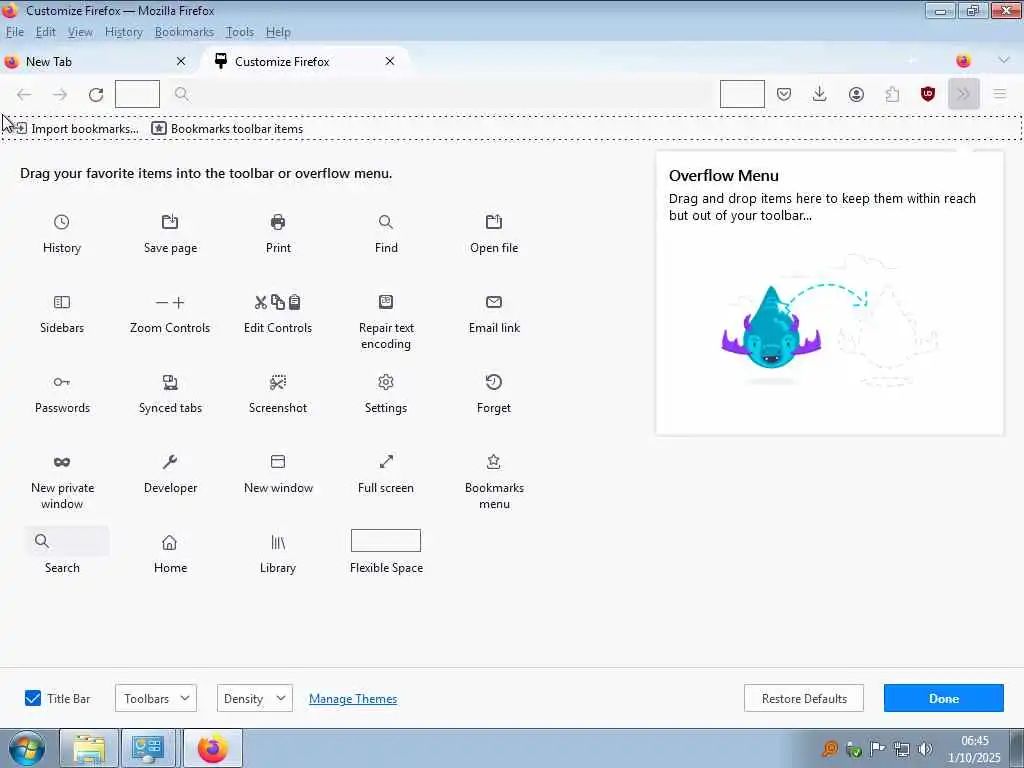Click the reload page button

point(96,94)
